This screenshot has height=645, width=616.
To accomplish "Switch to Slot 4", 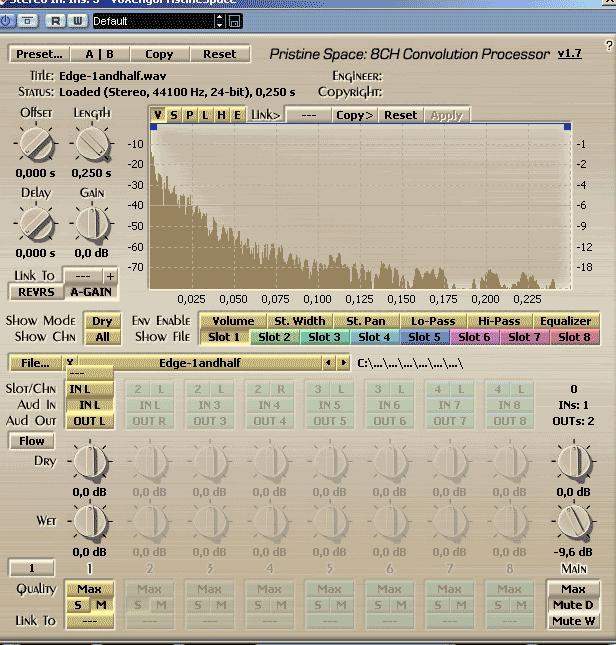I will 374,337.
